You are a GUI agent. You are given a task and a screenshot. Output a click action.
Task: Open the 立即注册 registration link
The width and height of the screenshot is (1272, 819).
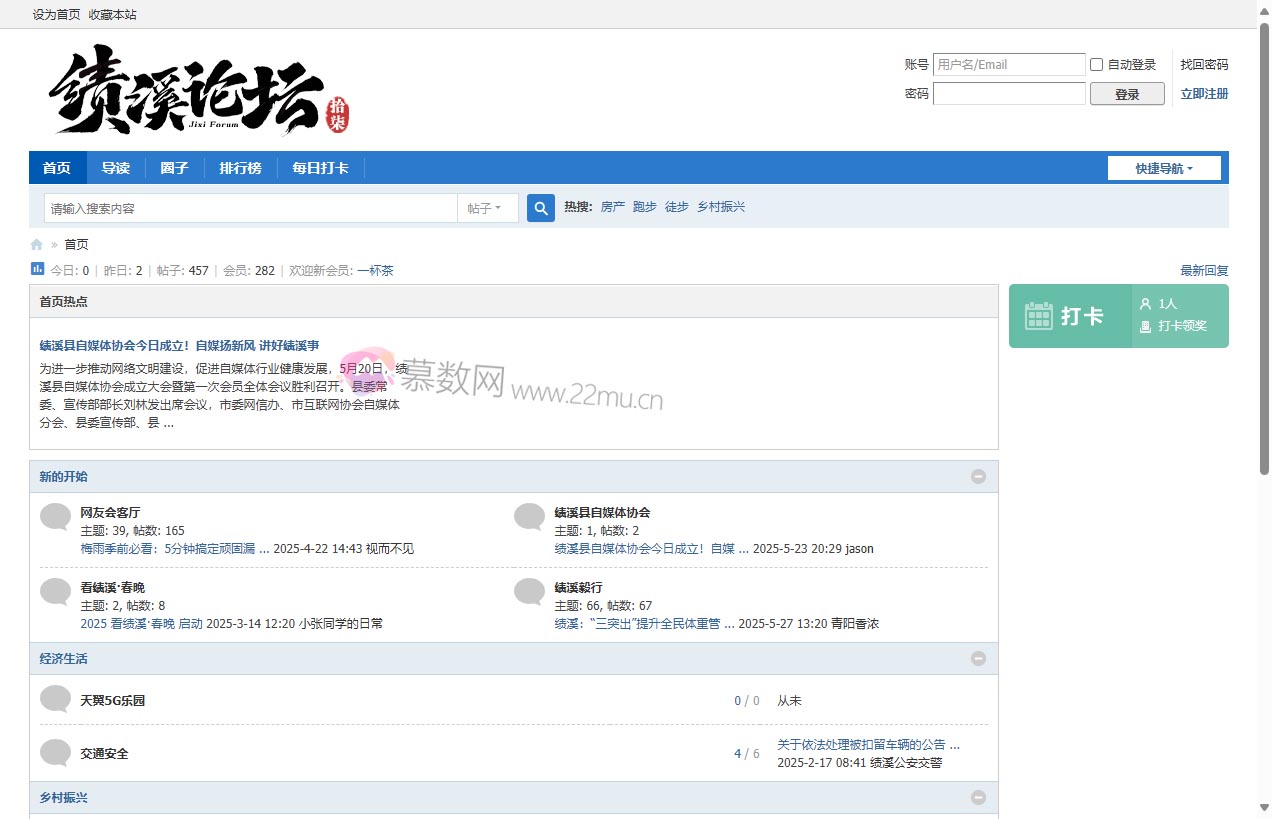pos(1202,92)
